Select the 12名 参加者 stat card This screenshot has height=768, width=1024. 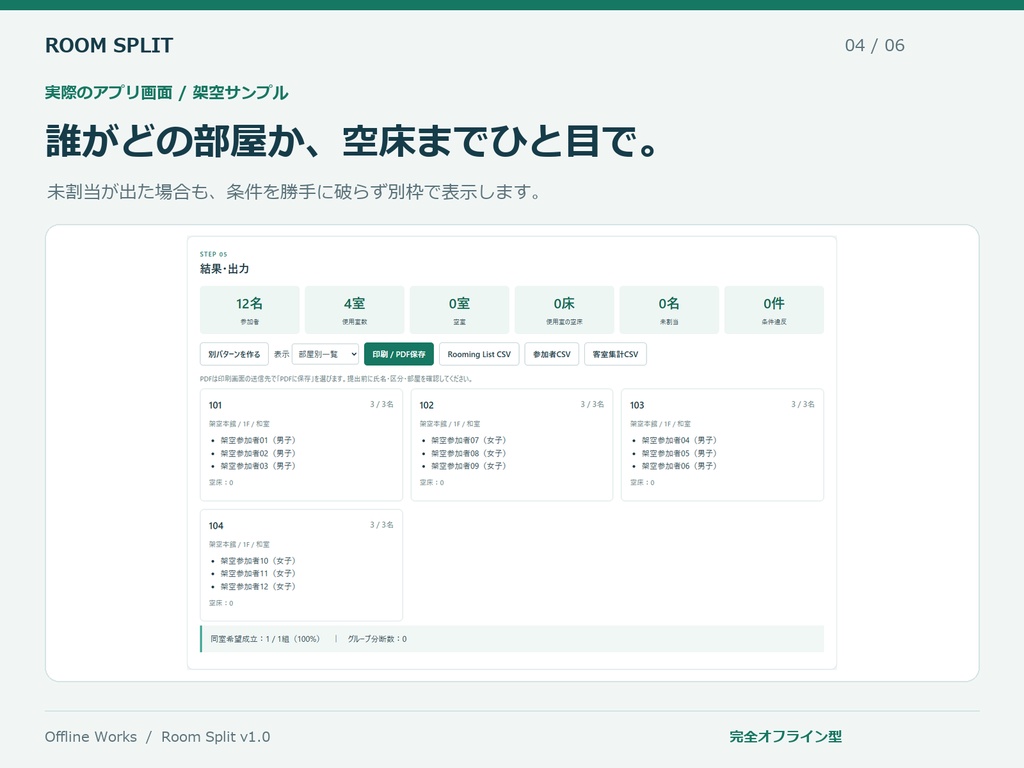[249, 310]
